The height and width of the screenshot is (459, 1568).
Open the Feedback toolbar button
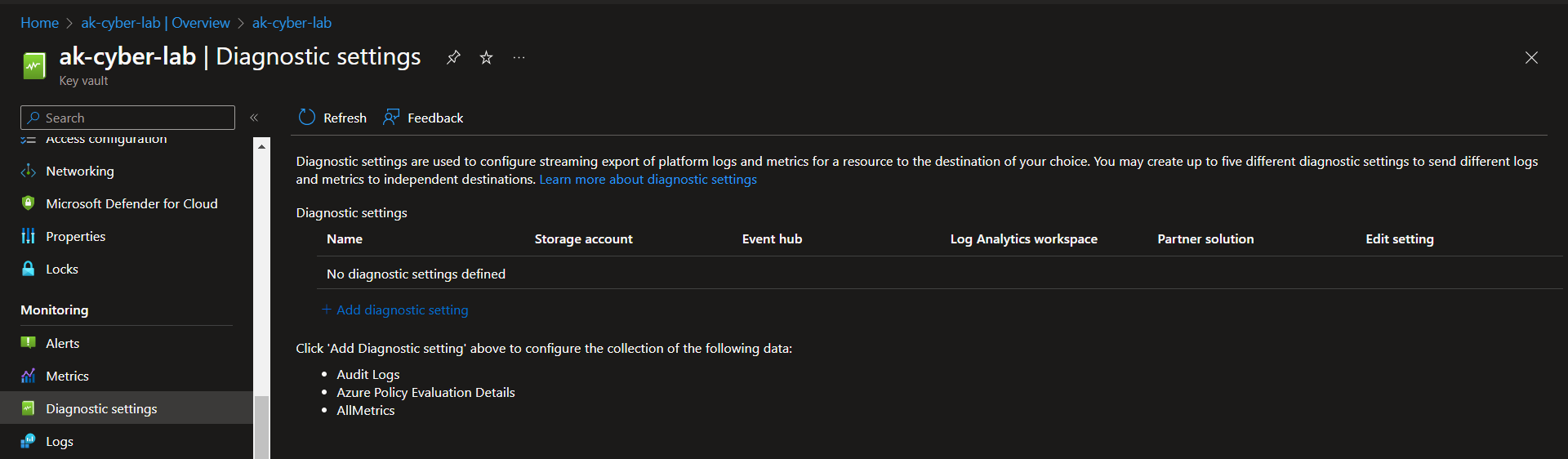(x=423, y=118)
